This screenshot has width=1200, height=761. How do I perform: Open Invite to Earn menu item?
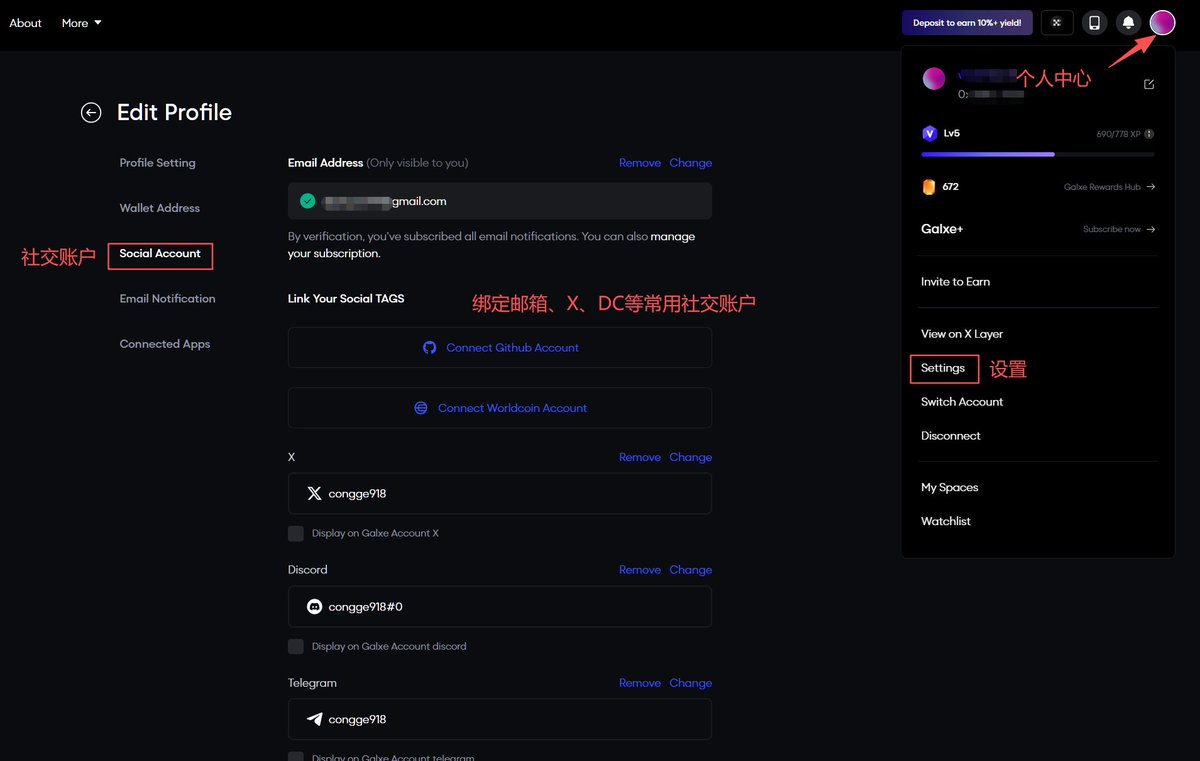(x=955, y=282)
